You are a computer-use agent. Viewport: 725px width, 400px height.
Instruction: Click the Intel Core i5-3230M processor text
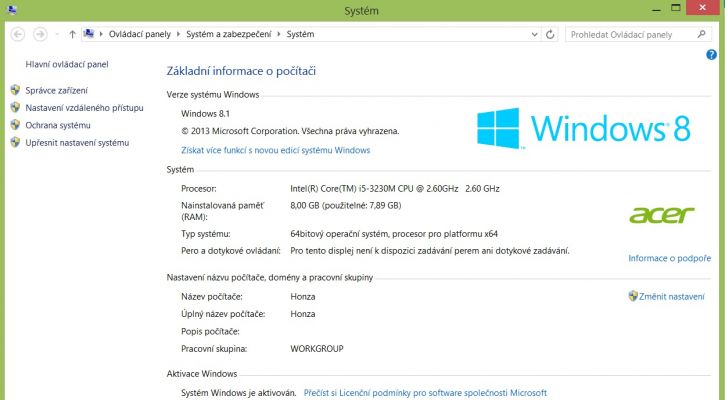pyautogui.click(x=395, y=189)
